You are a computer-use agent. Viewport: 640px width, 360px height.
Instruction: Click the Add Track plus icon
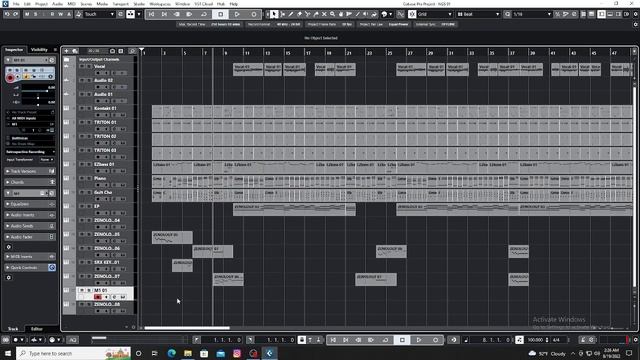coord(67,51)
